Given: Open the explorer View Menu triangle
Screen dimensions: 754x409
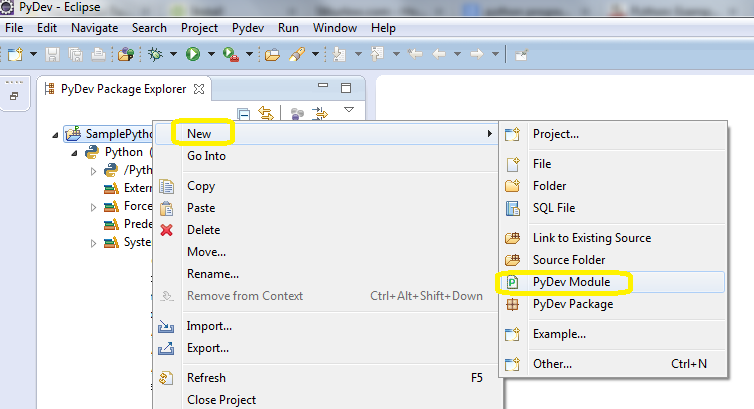Looking at the screenshot, I should [x=349, y=110].
